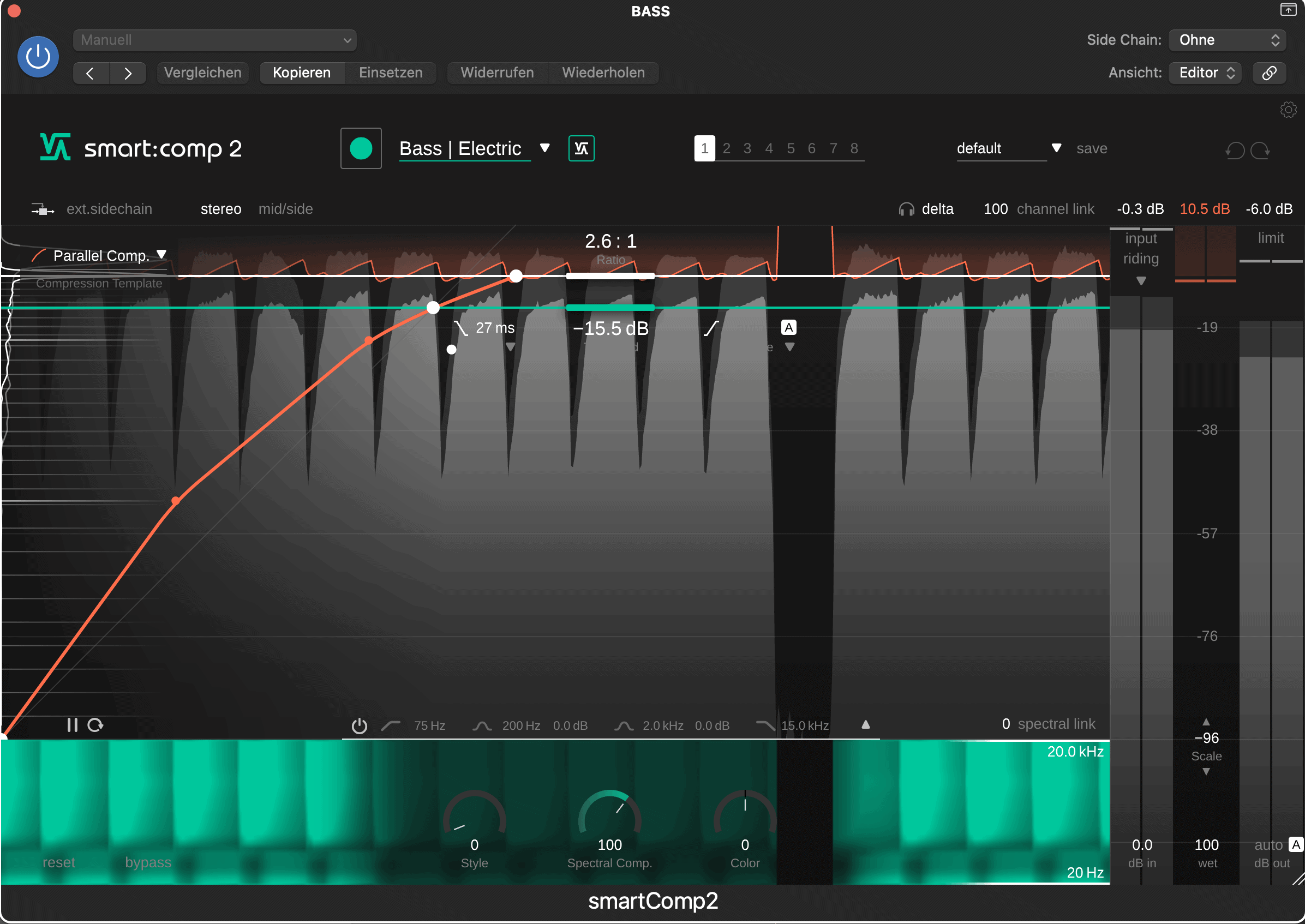Go to next preset arrow

pos(128,73)
